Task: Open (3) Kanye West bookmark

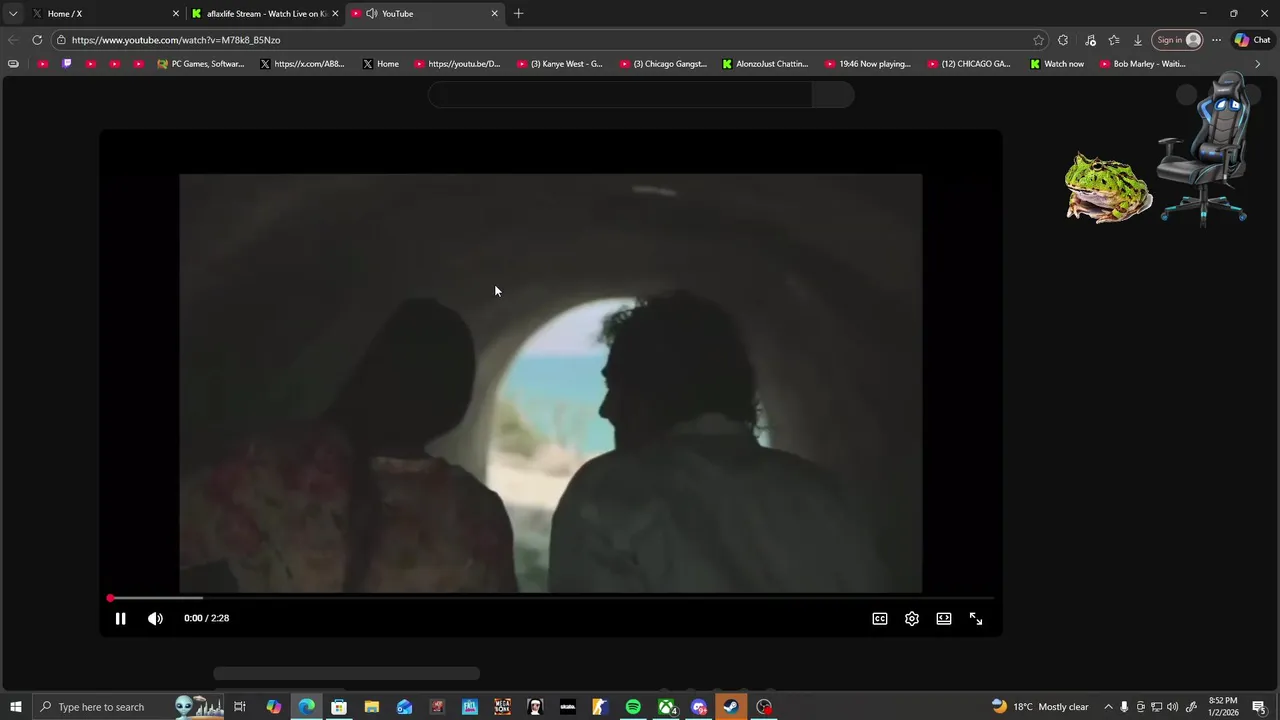Action: [x=560, y=64]
